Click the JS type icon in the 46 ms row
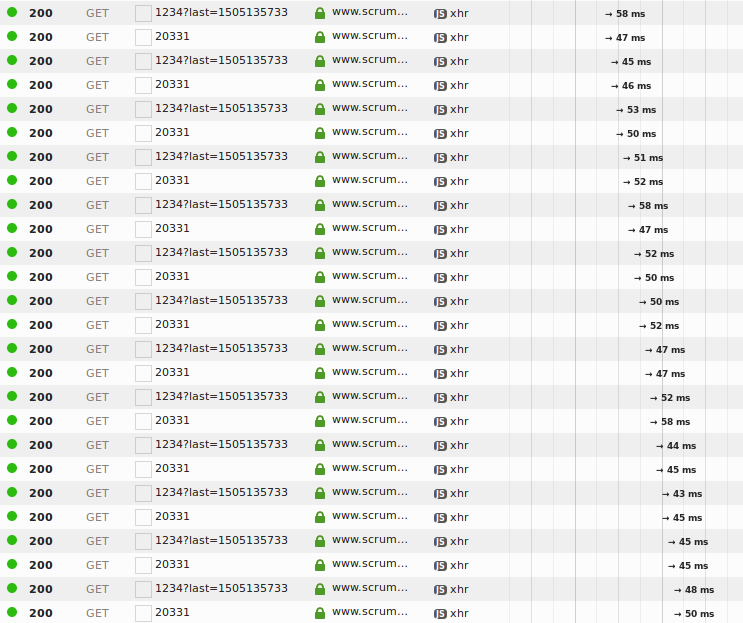The image size is (743, 623). [440, 86]
